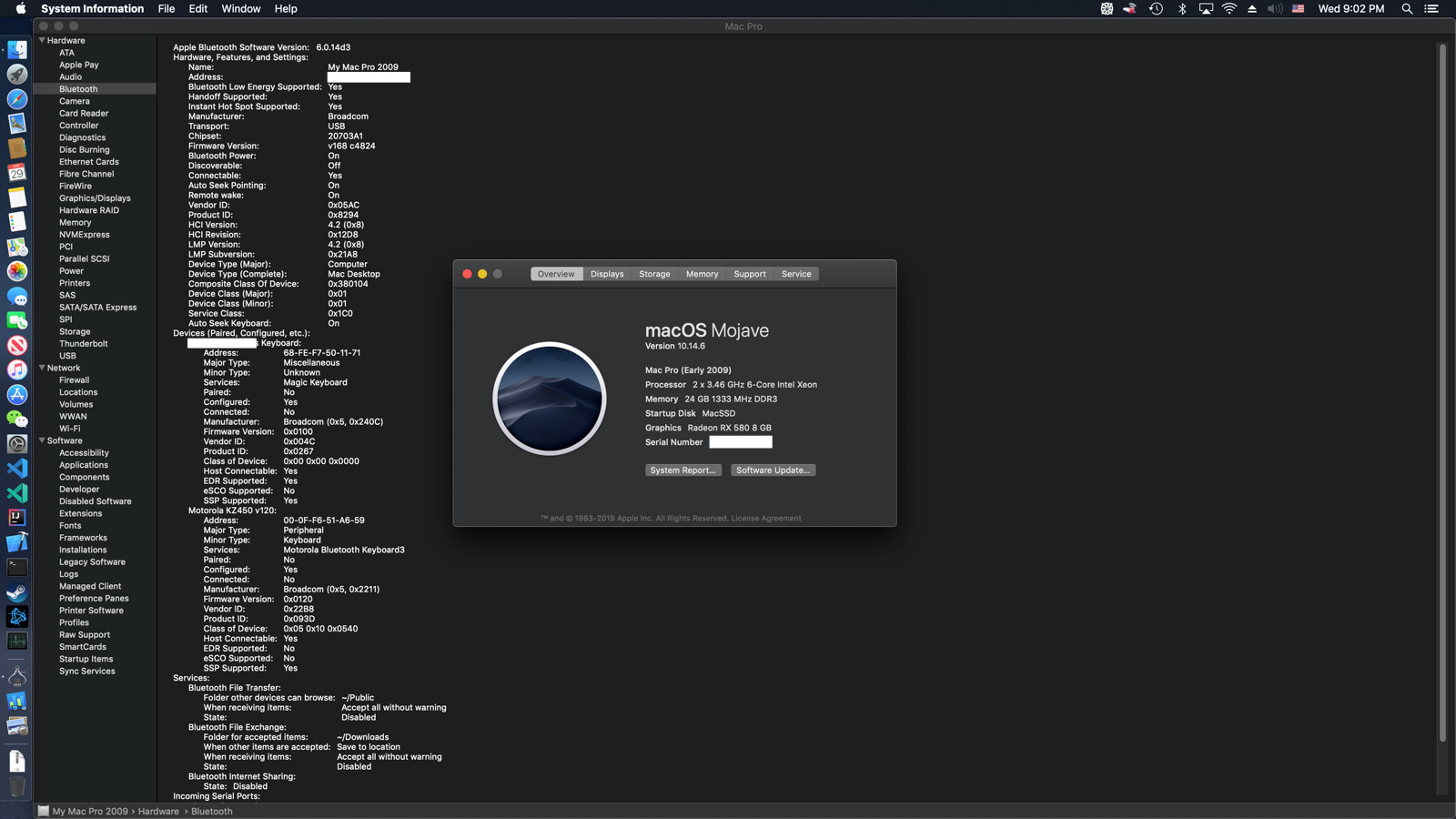Click the Wi-Fi status icon
The width and height of the screenshot is (1456, 819).
coord(1228,9)
